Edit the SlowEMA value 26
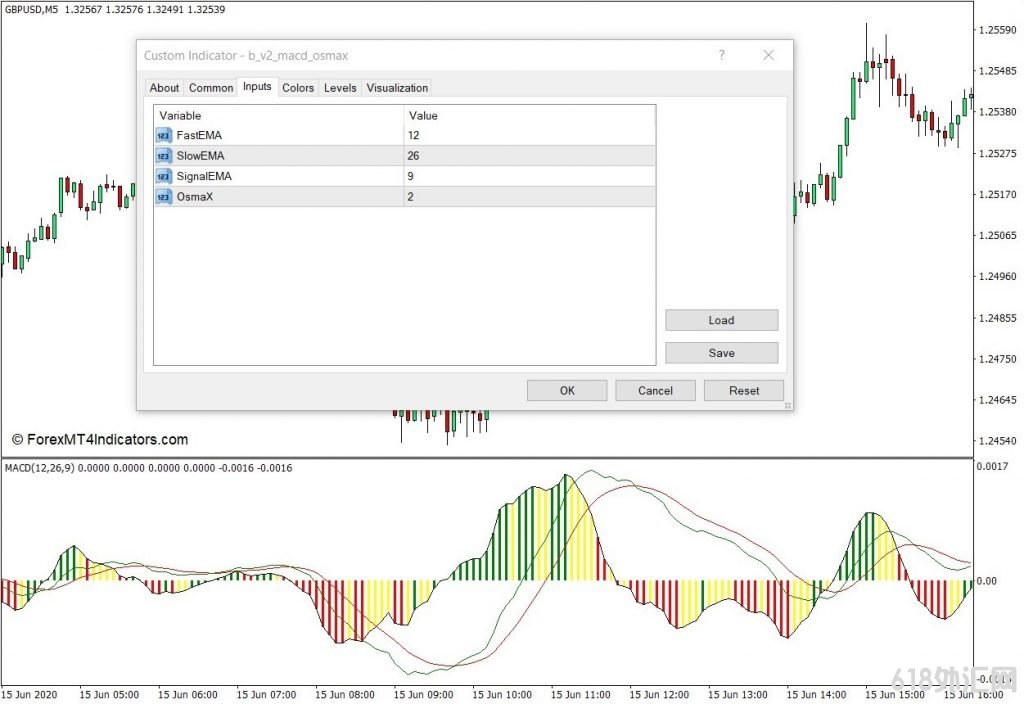This screenshot has width=1024, height=704. (530, 155)
